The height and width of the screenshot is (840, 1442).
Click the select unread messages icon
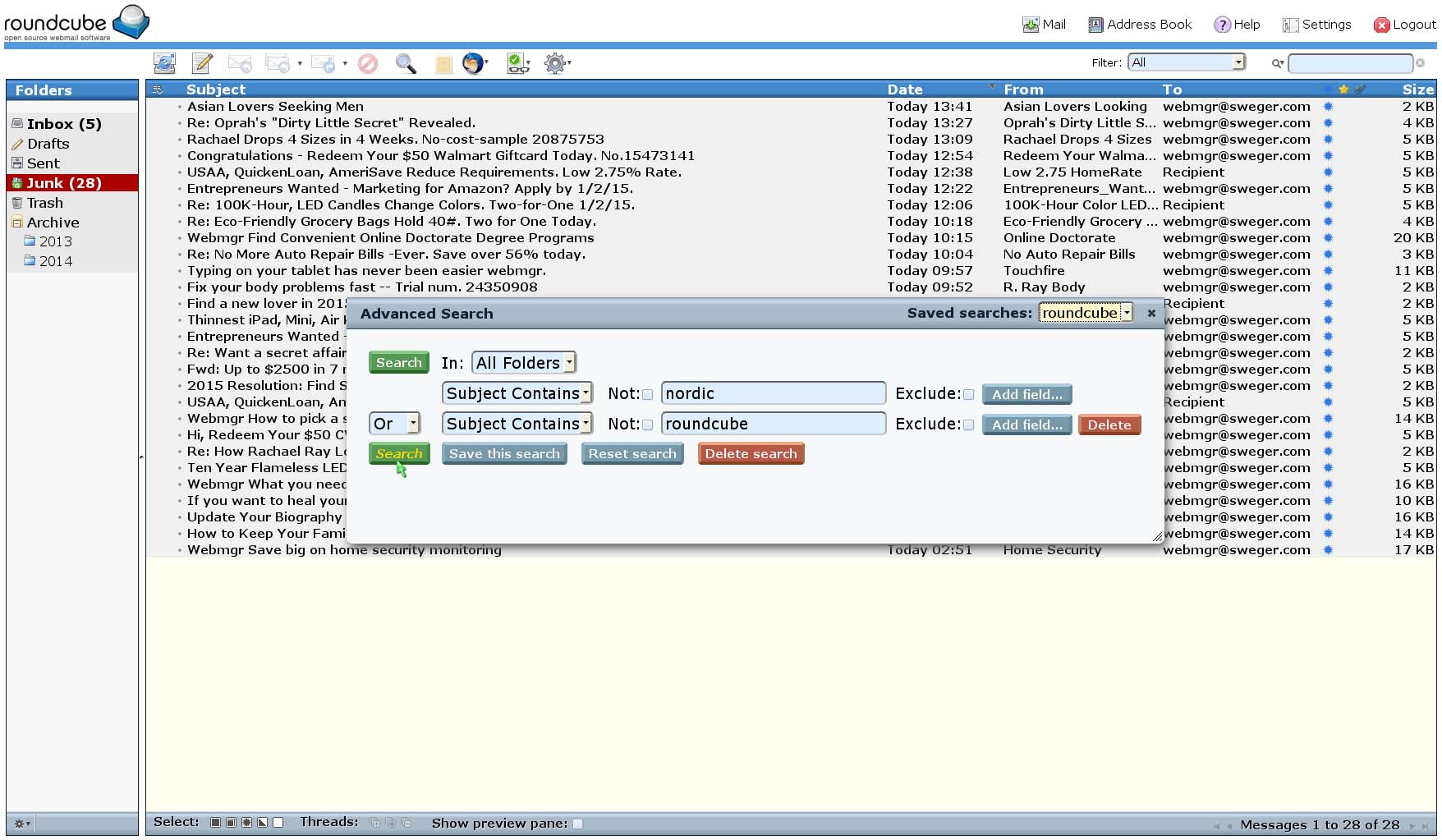pos(246,822)
